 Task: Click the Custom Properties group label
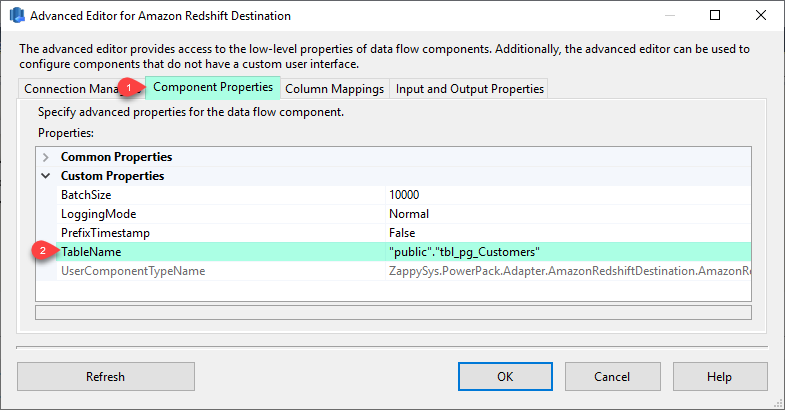pos(112,176)
